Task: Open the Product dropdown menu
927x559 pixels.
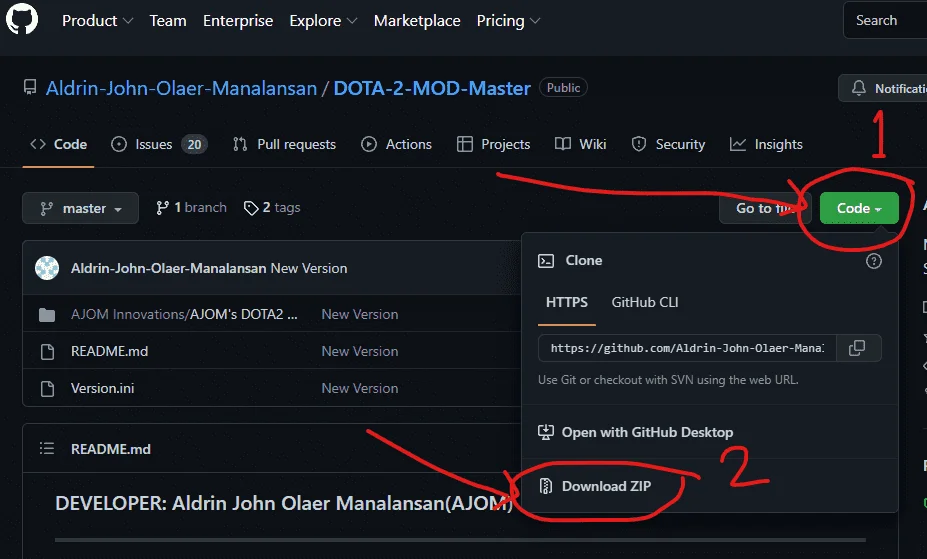Action: 97,21
